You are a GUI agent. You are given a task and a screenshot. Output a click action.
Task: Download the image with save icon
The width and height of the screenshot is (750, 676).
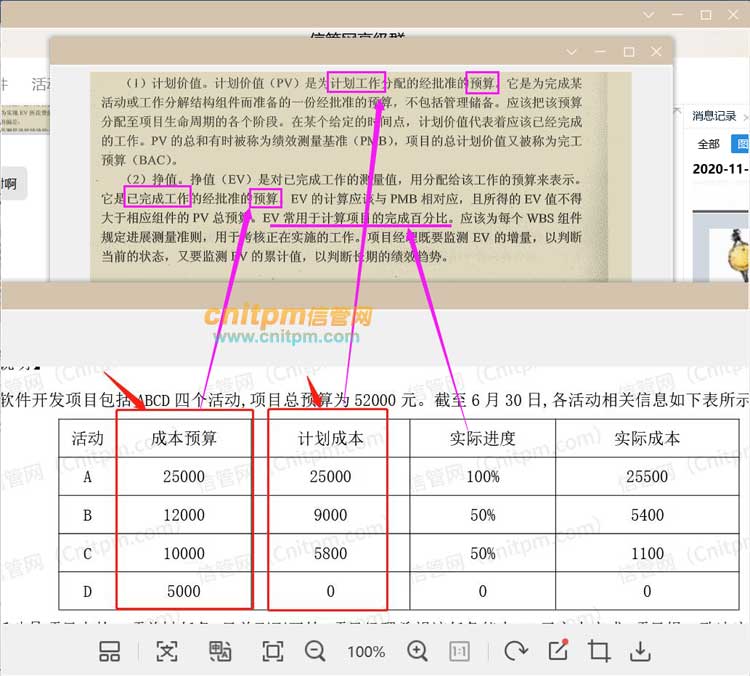point(640,651)
